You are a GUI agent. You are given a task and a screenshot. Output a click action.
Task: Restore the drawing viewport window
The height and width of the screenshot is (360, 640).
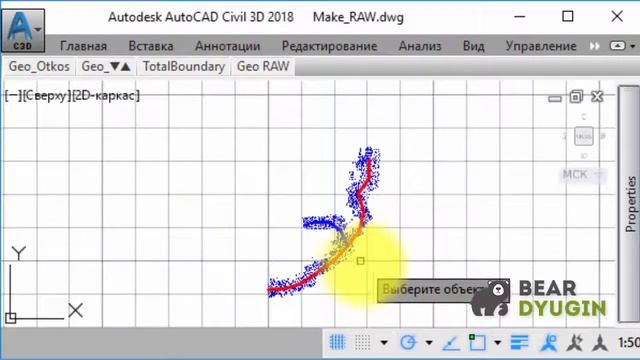(576, 97)
